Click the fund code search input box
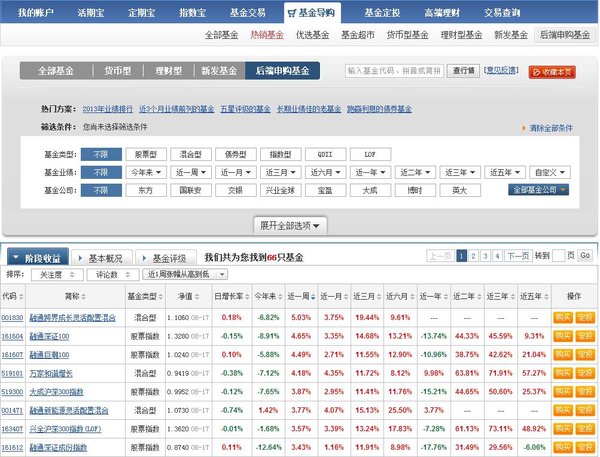This screenshot has width=600, height=457. pos(394,71)
